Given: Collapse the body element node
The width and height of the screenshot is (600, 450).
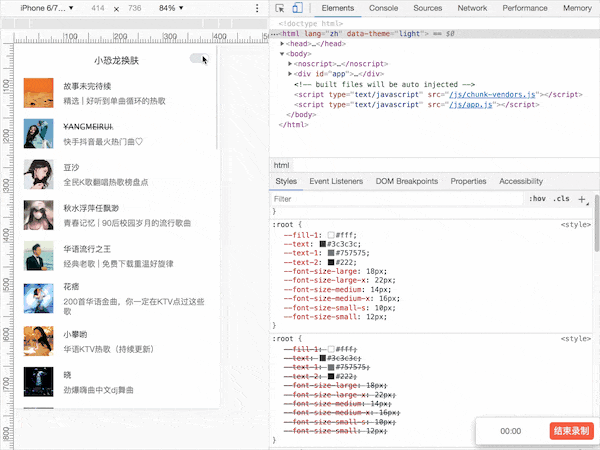Looking at the screenshot, I should [x=283, y=54].
